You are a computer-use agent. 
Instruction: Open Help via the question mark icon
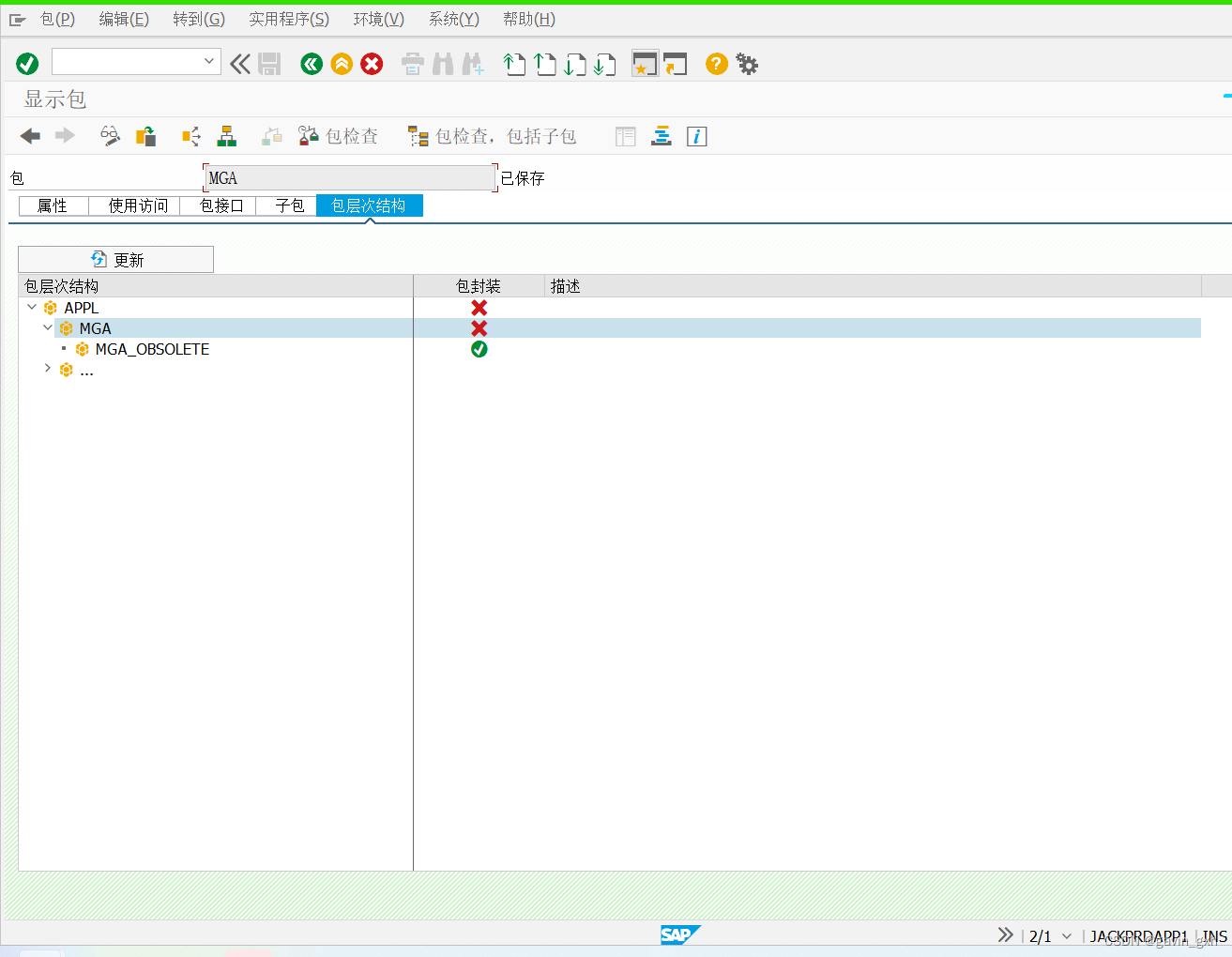pos(716,64)
